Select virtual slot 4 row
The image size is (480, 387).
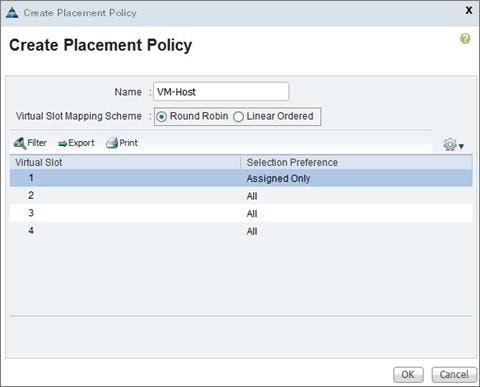click(241, 231)
